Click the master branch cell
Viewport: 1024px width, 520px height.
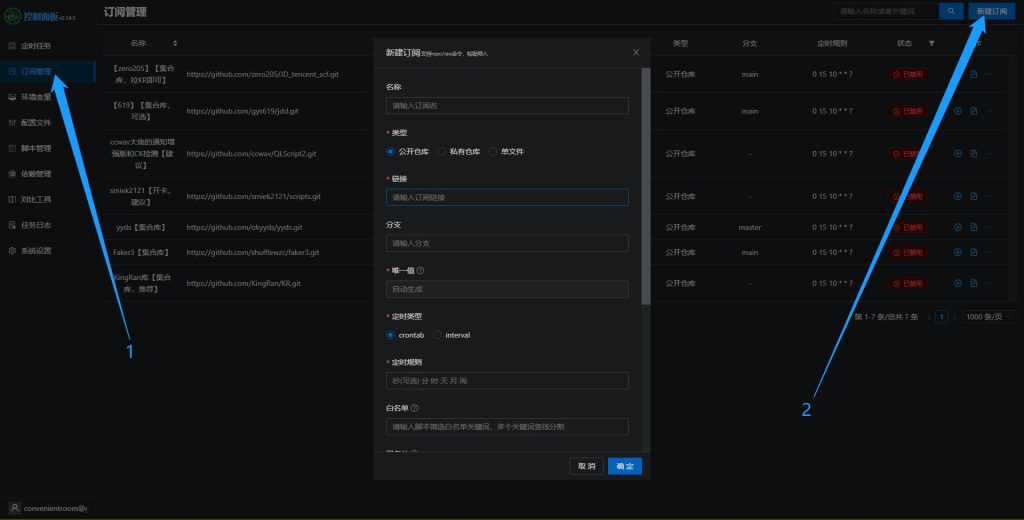tap(750, 227)
